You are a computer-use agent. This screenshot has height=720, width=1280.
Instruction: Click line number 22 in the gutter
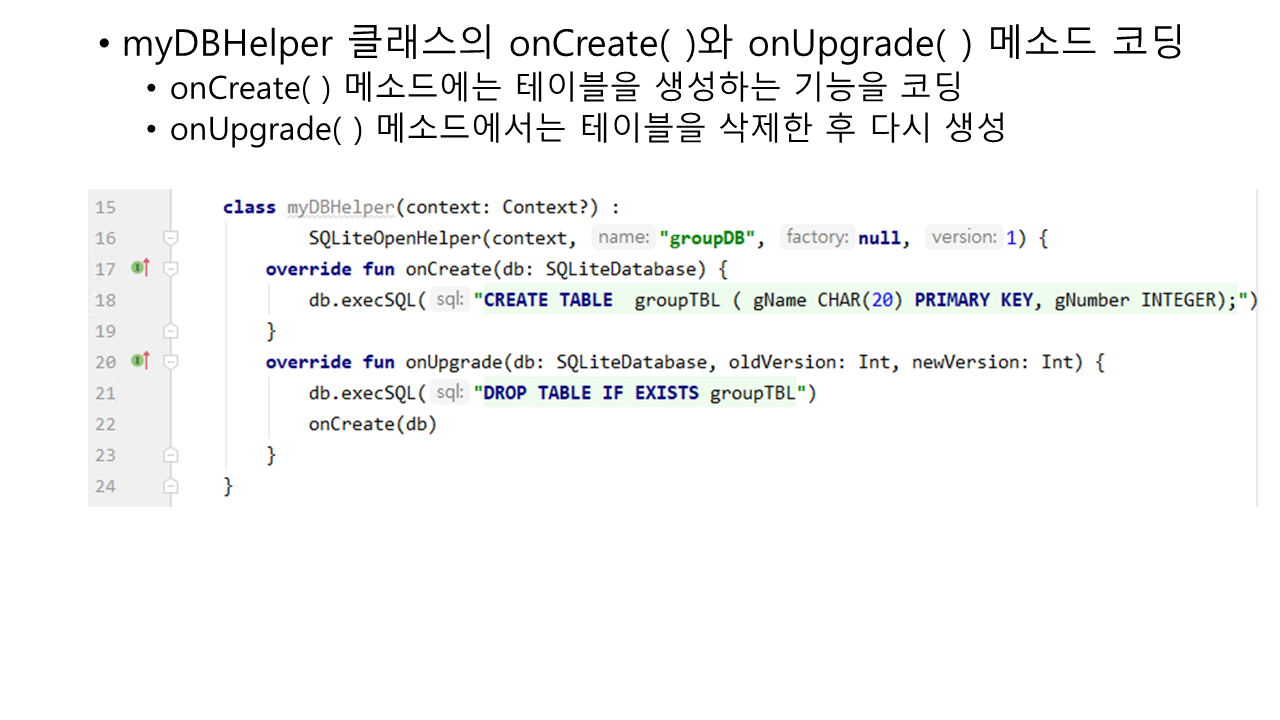(x=105, y=424)
